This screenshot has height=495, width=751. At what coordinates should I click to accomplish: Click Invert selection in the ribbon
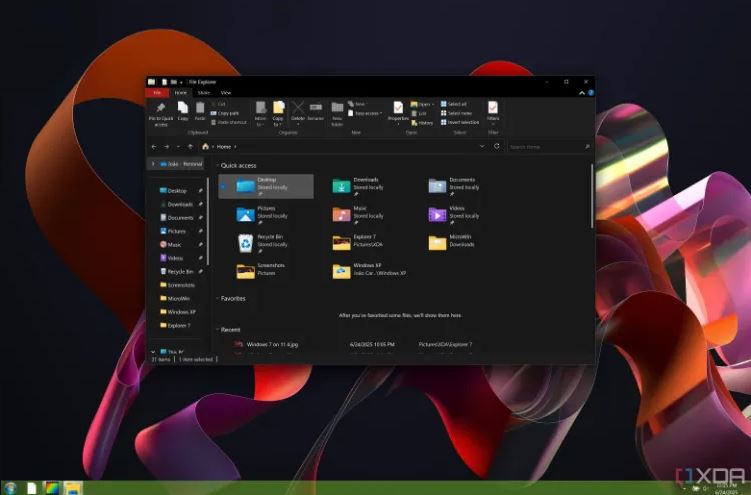[x=460, y=122]
